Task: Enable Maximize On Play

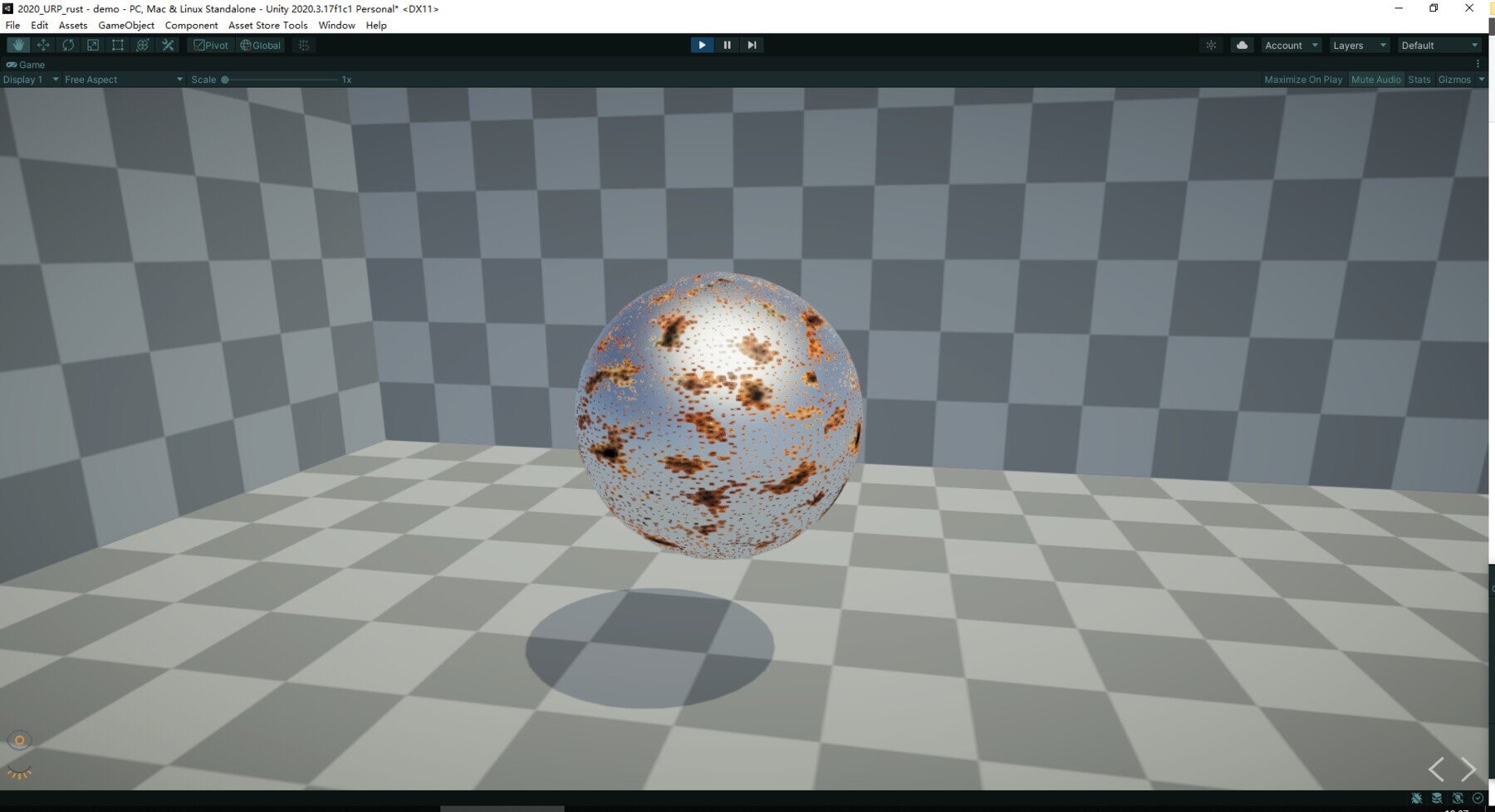Action: [1303, 79]
